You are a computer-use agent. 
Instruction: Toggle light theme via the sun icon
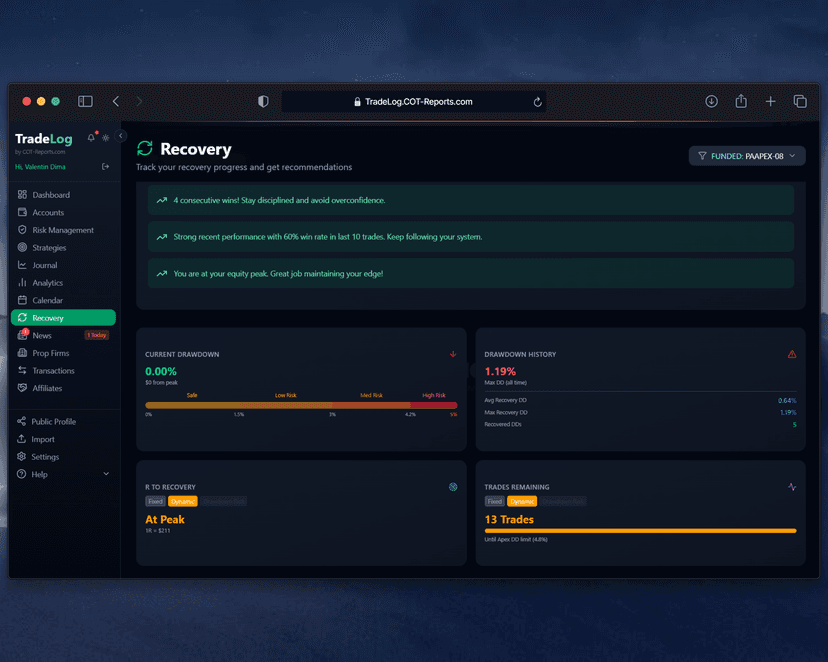point(105,138)
